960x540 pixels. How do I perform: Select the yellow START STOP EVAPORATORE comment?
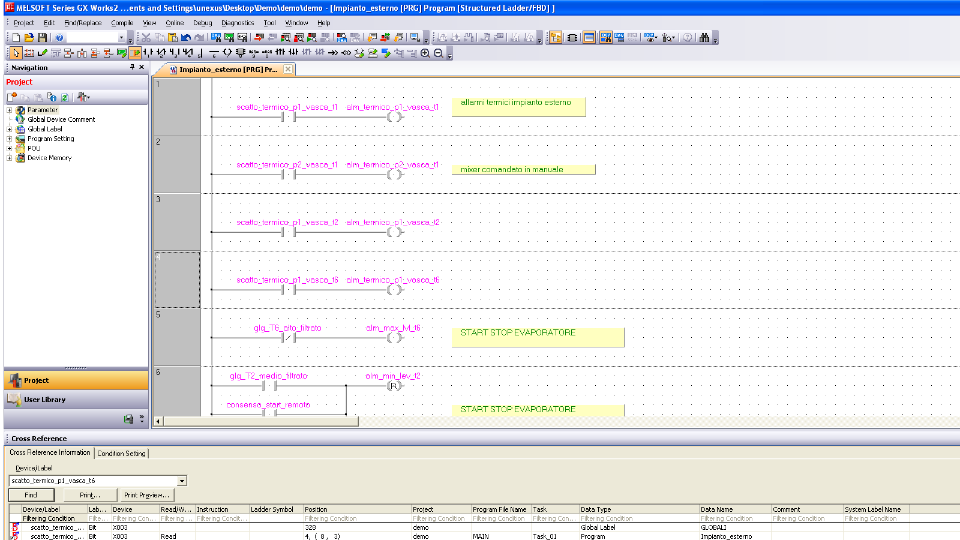pyautogui.click(x=540, y=337)
